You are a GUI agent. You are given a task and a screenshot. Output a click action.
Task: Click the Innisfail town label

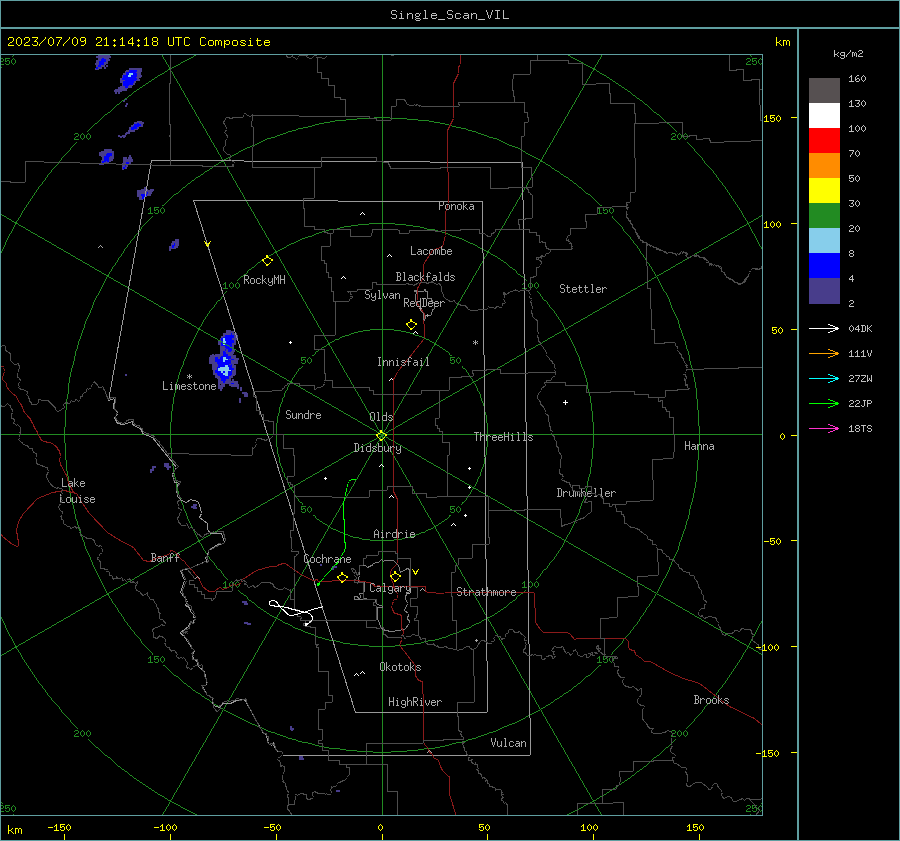(x=403, y=362)
